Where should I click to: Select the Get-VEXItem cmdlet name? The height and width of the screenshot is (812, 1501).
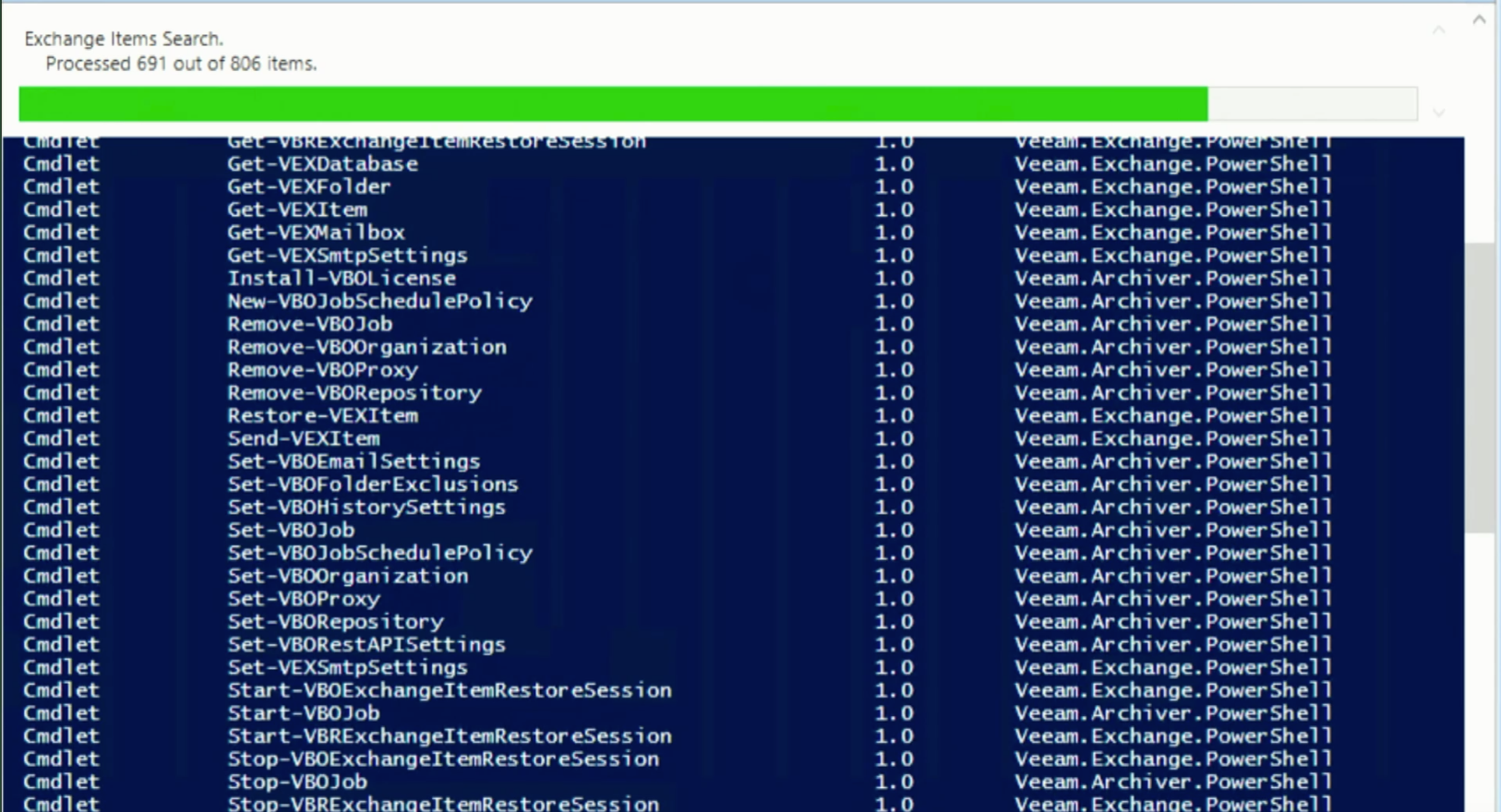(x=297, y=210)
